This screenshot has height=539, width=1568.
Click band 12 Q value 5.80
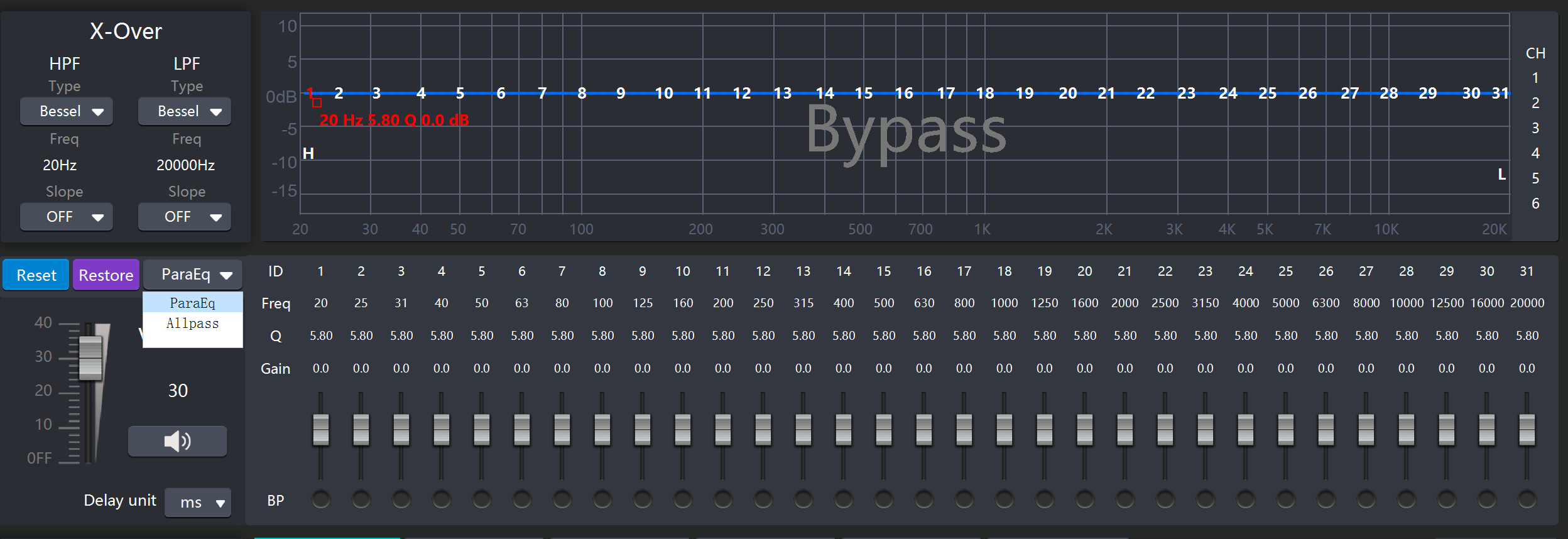[763, 335]
